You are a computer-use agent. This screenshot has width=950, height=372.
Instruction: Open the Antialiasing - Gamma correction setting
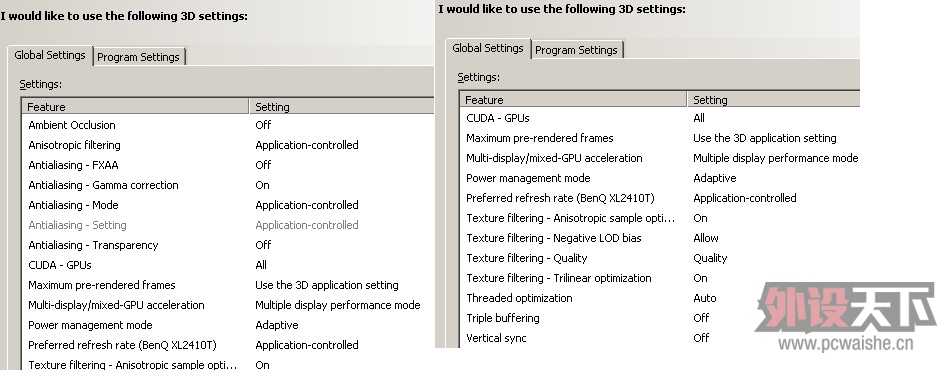click(262, 185)
